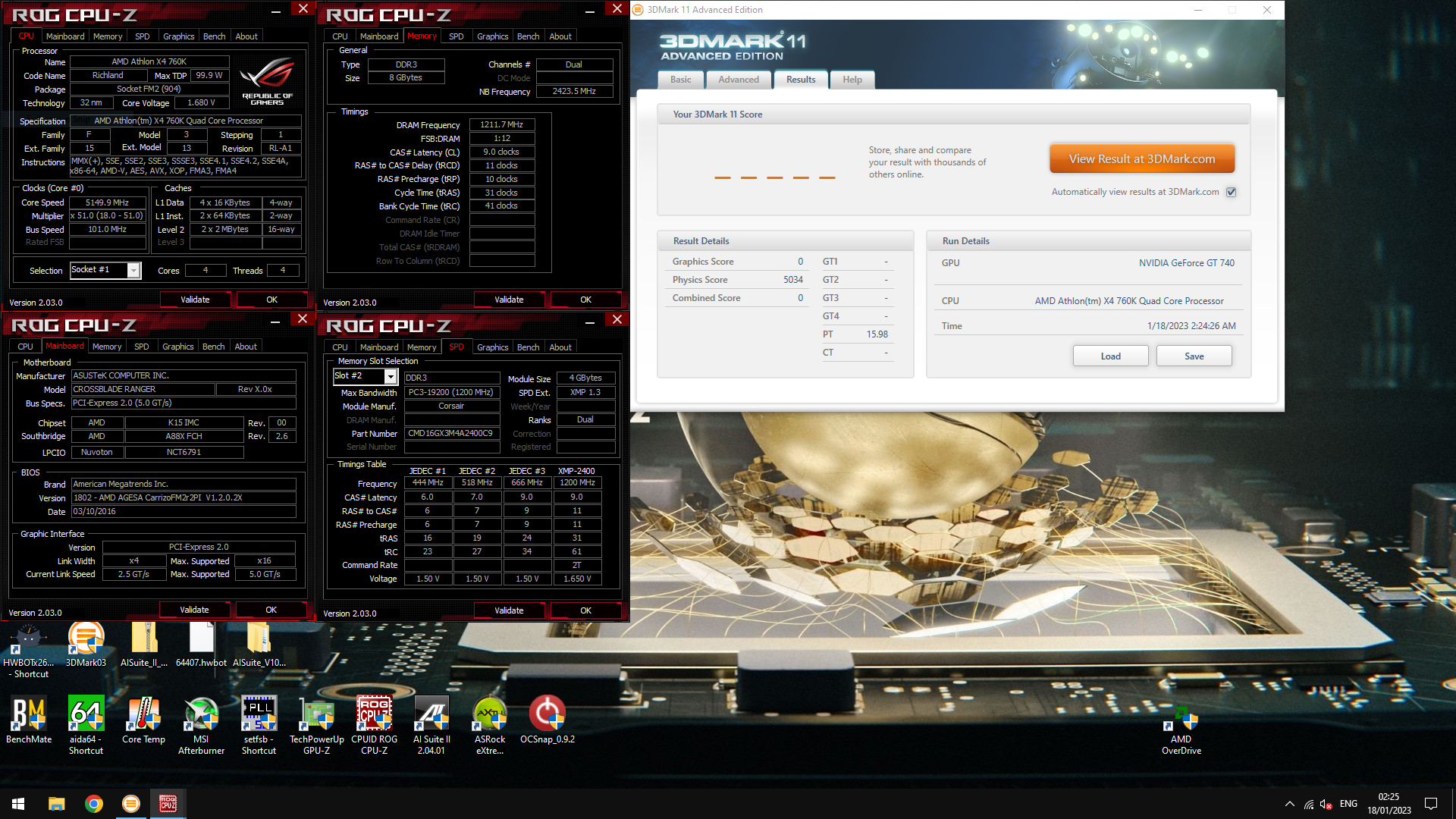The image size is (1456, 819).
Task: Click the Part Number field CMD16GX3M4A2400C9
Action: coord(452,434)
